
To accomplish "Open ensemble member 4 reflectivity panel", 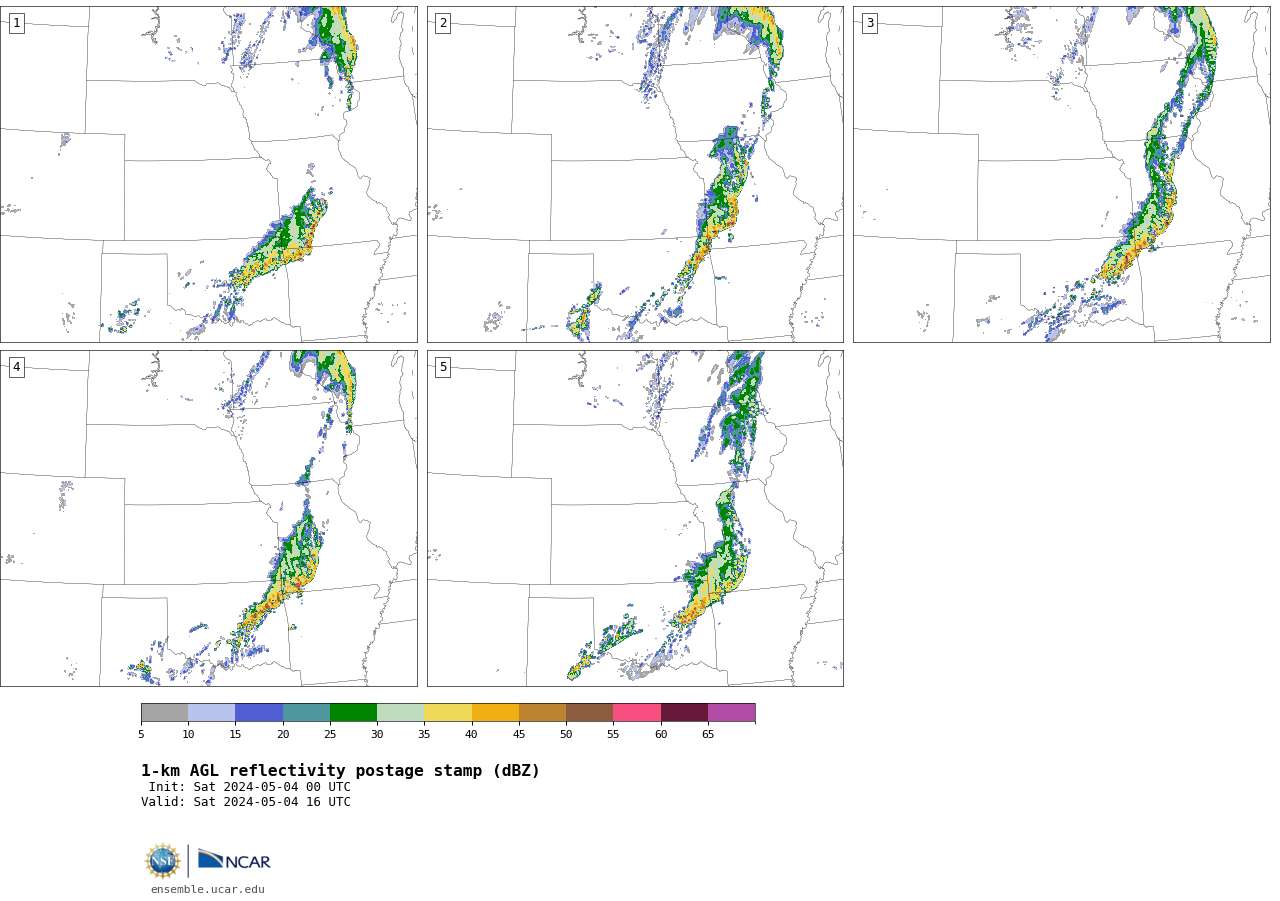I will coord(209,518).
